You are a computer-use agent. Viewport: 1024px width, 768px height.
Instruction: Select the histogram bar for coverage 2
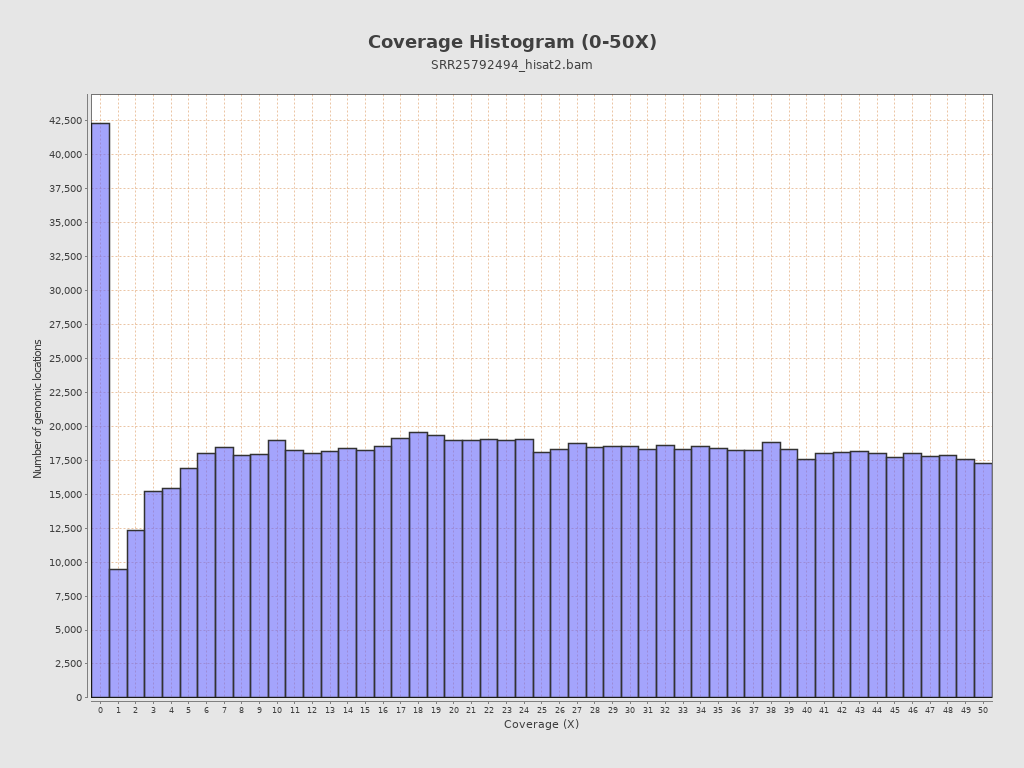[x=136, y=614]
